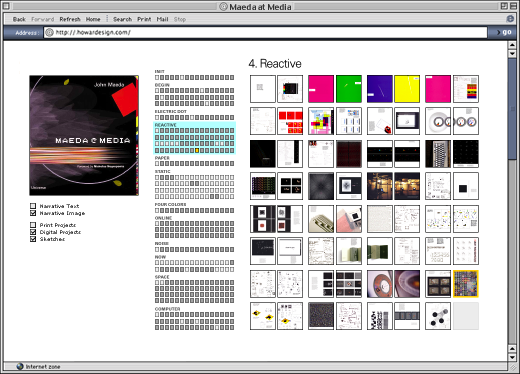Click the Maeda @ Media book cover
The height and width of the screenshot is (374, 520).
click(84, 135)
